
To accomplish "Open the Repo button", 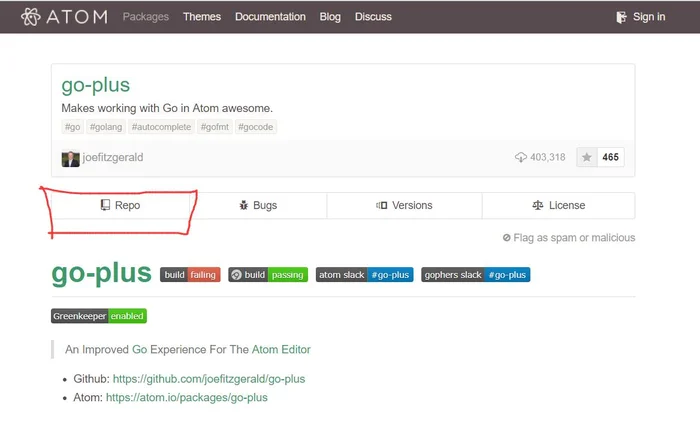I will tap(120, 205).
